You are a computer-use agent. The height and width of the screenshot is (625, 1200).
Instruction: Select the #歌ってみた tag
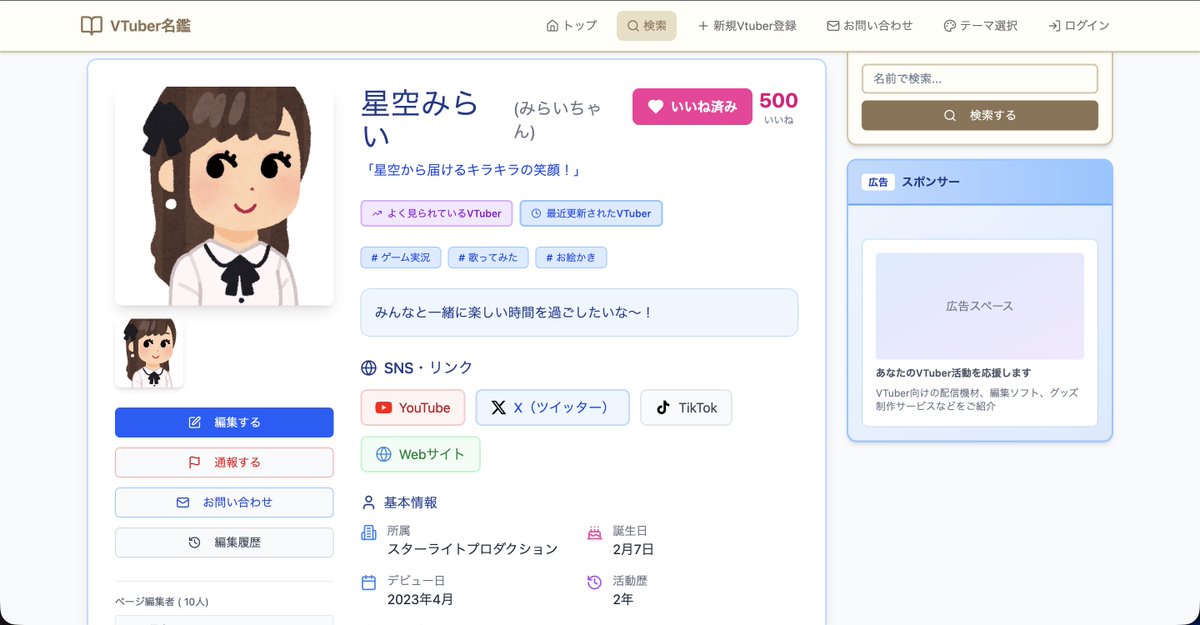tap(488, 257)
